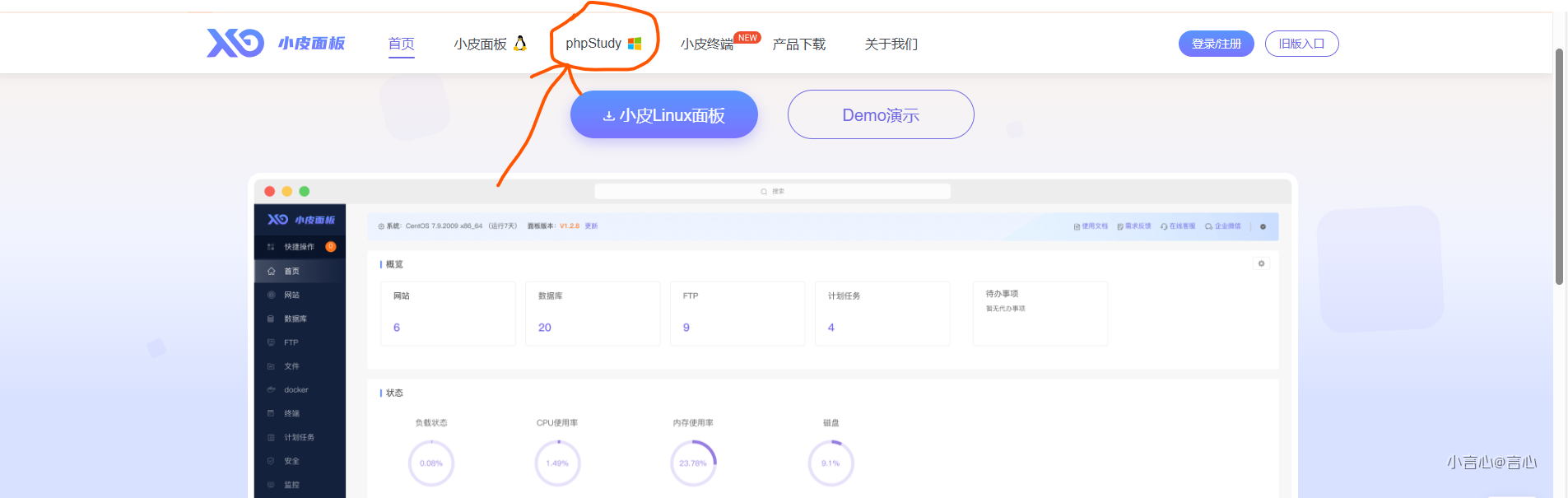Open 使用文档 link in demo header
This screenshot has width=1568, height=498.
click(x=1091, y=226)
